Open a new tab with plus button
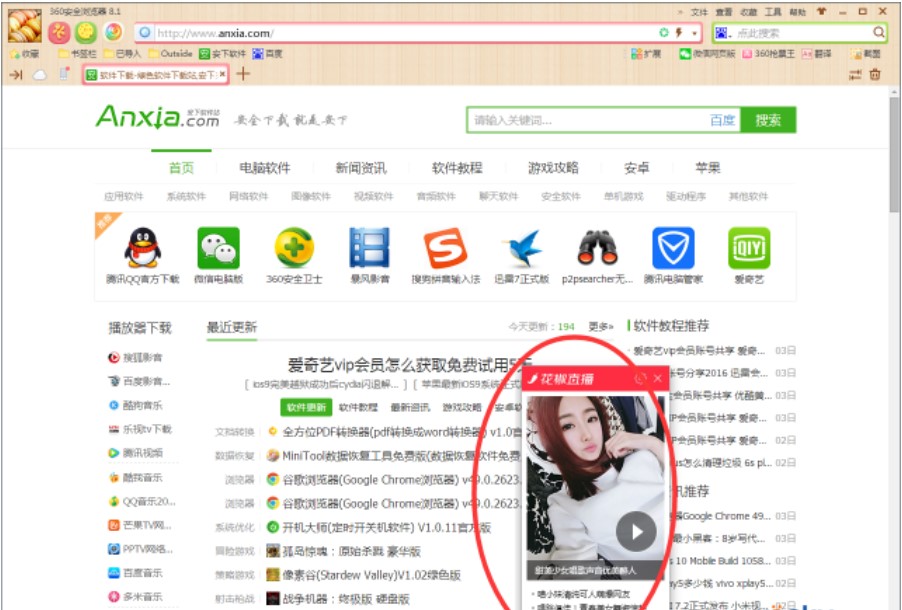Image resolution: width=902 pixels, height=610 pixels. (x=243, y=74)
